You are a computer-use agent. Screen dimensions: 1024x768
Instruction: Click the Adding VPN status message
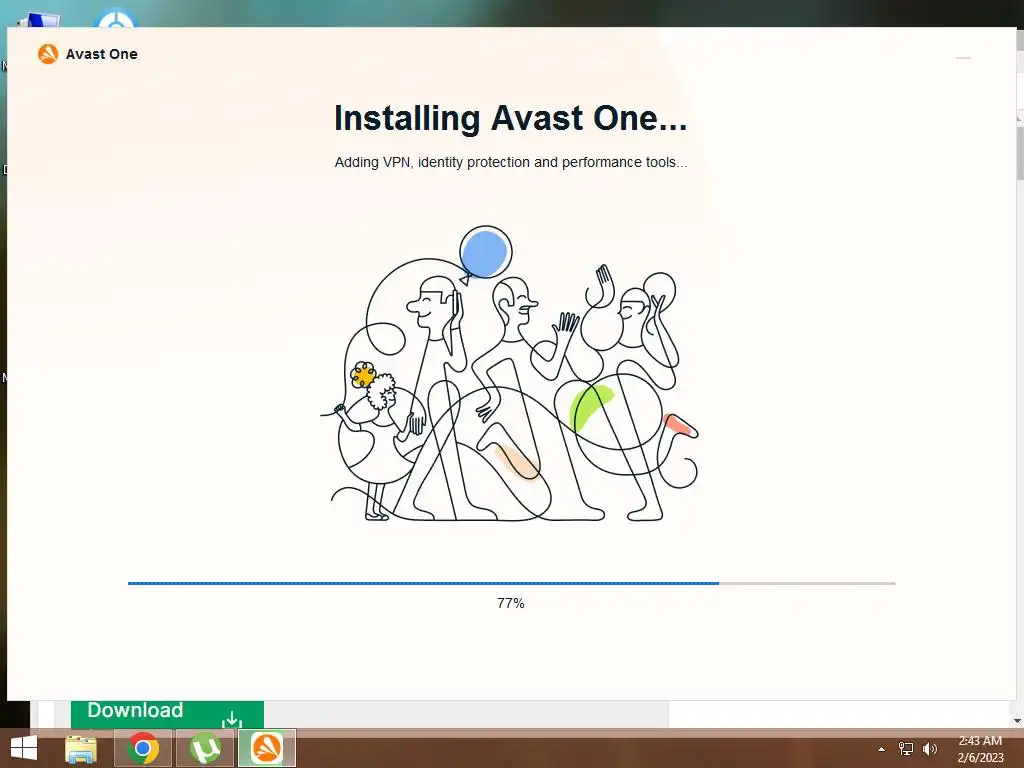point(511,162)
